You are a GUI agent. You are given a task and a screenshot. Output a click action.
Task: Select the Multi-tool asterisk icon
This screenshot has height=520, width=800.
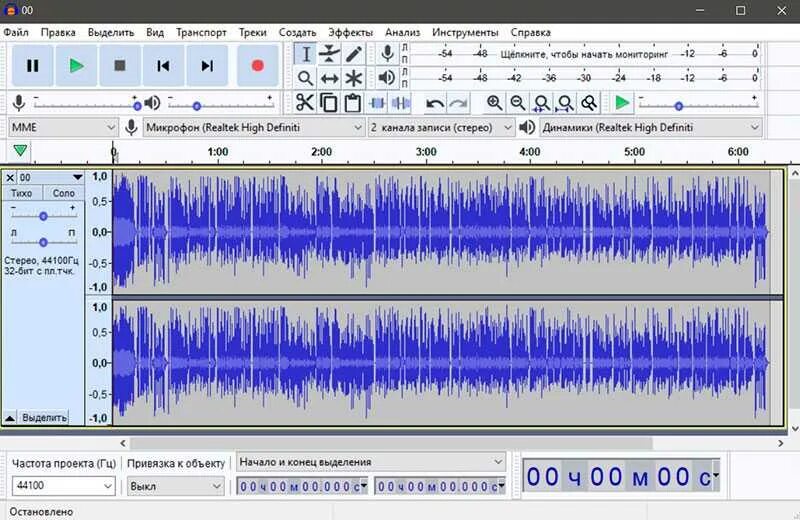pyautogui.click(x=354, y=78)
